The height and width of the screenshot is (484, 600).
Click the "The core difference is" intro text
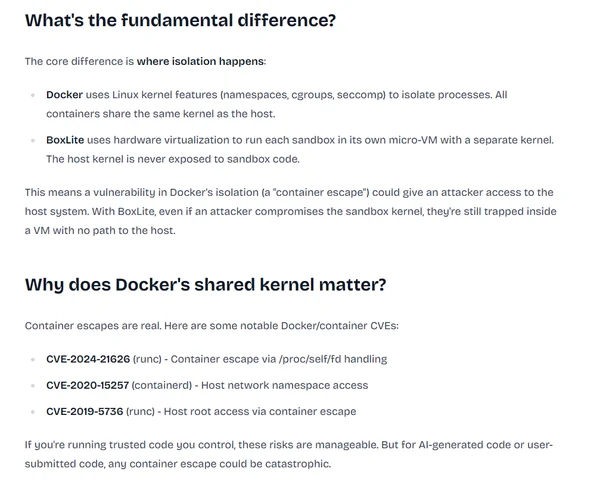click(x=79, y=61)
